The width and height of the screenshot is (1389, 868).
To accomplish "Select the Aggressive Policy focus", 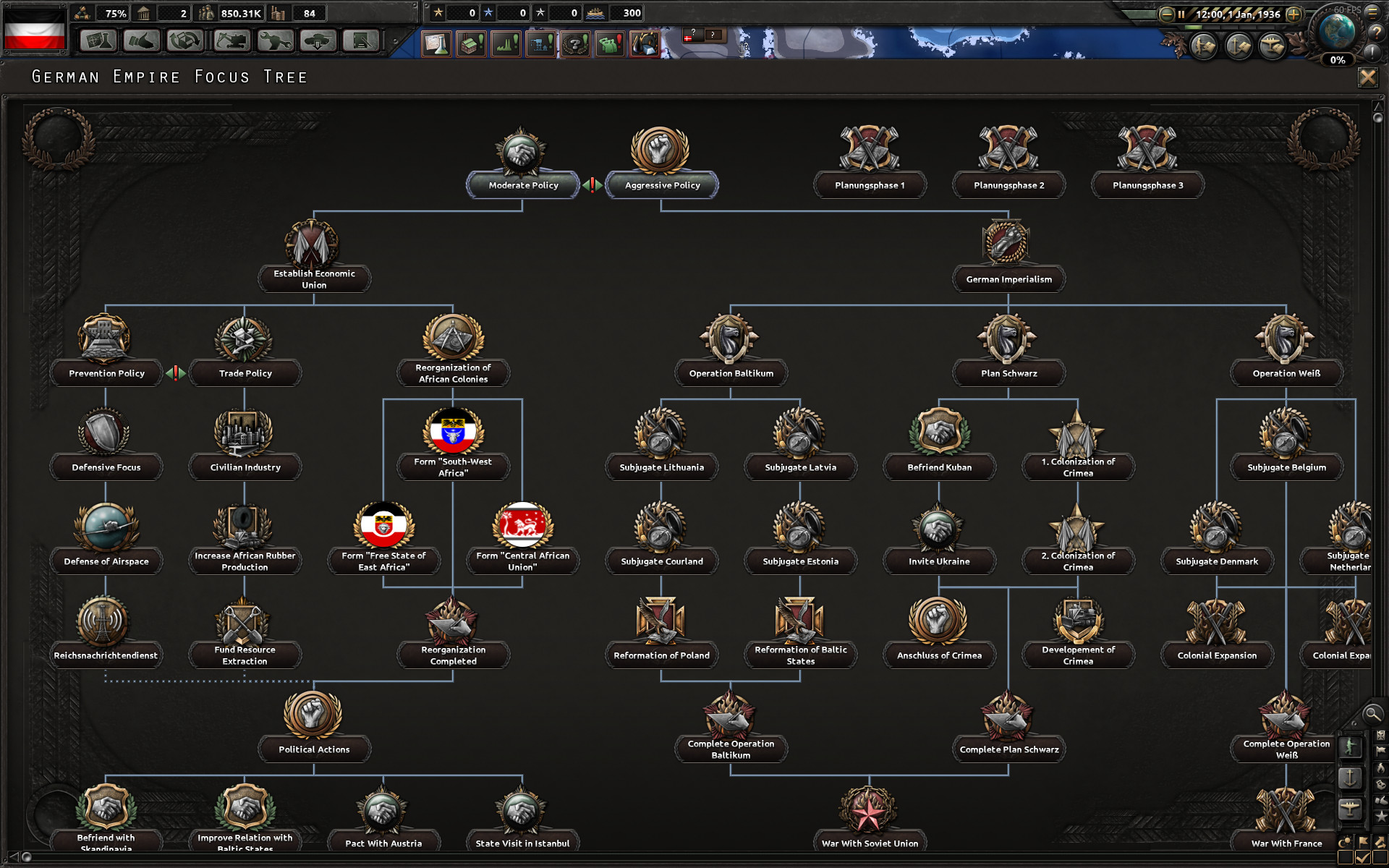I will [662, 185].
